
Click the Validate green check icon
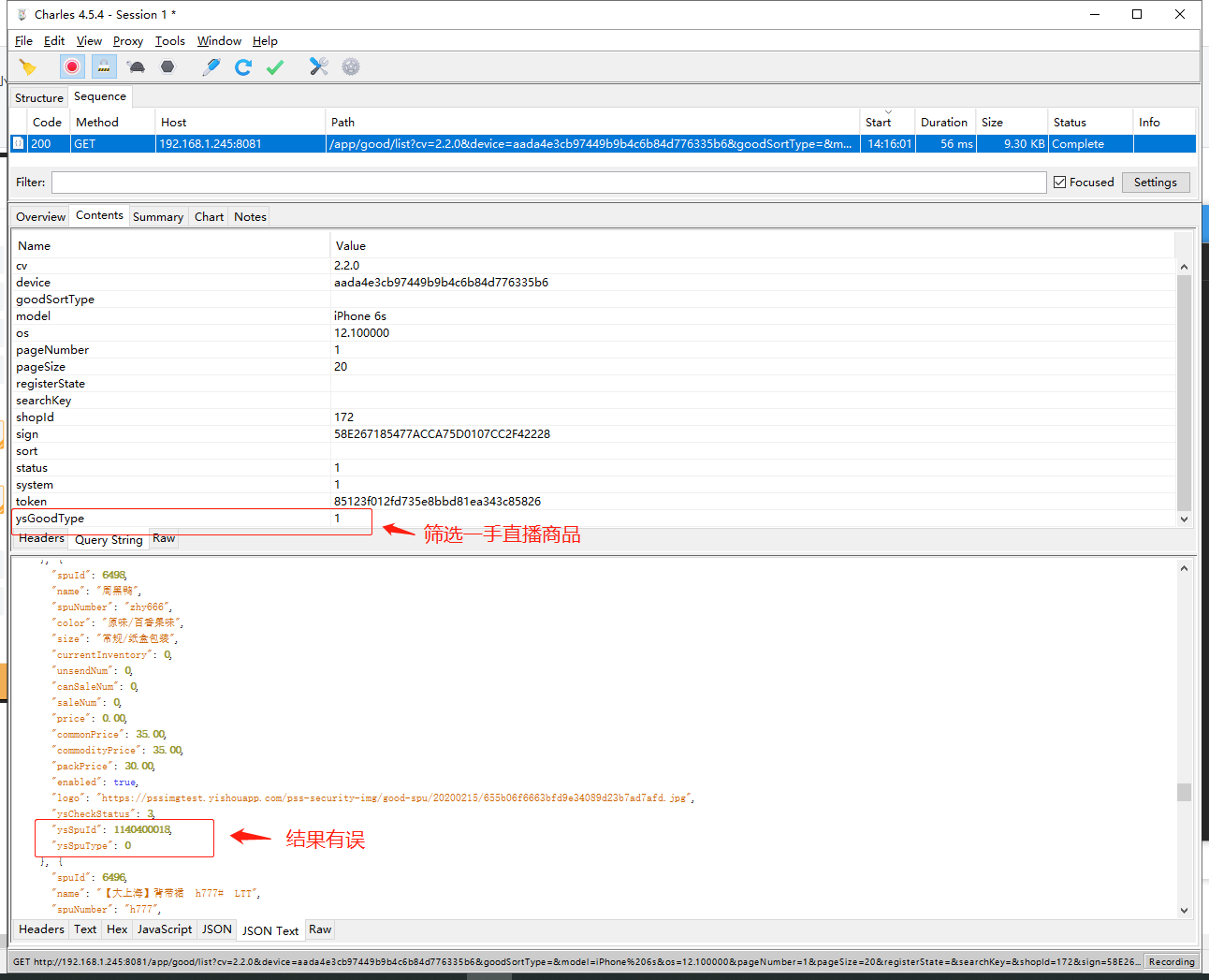[275, 66]
